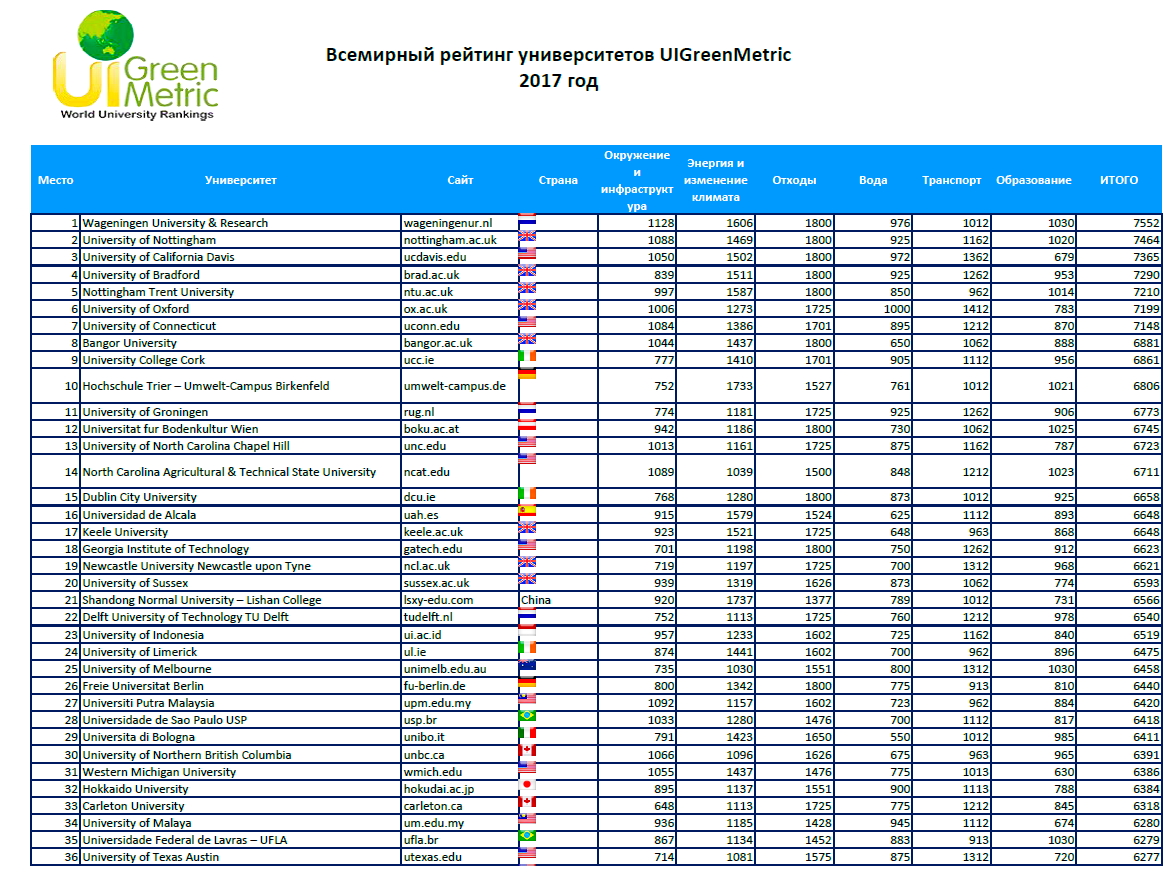
Task: Click the US flag in UC Davis row
Action: point(527,255)
